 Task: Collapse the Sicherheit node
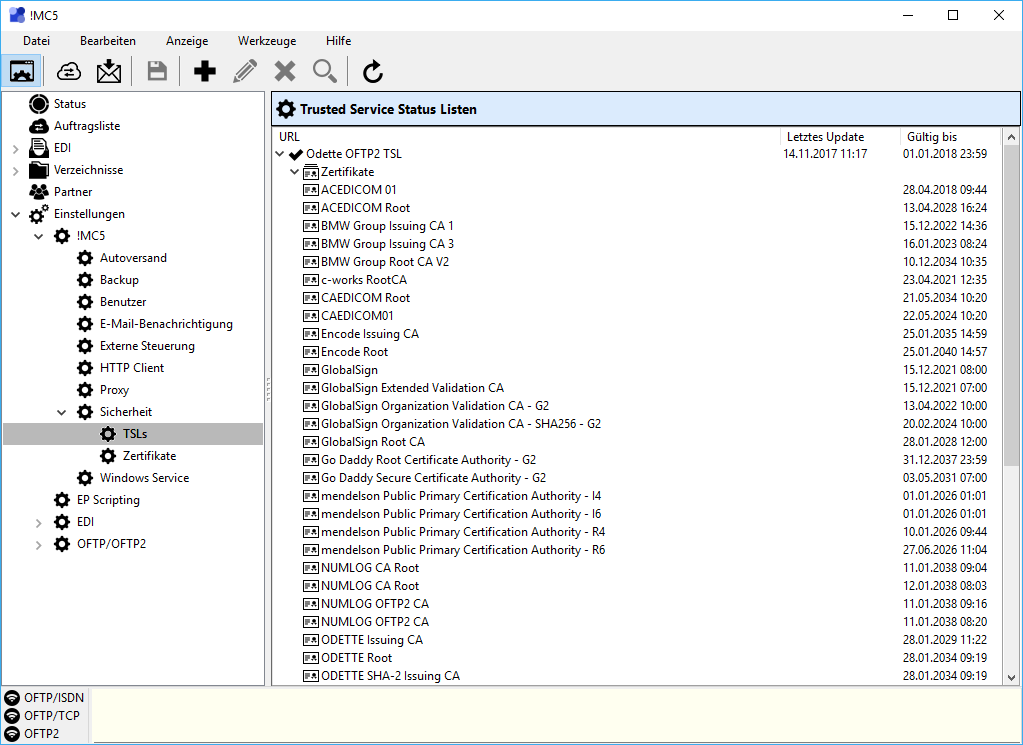pos(61,412)
